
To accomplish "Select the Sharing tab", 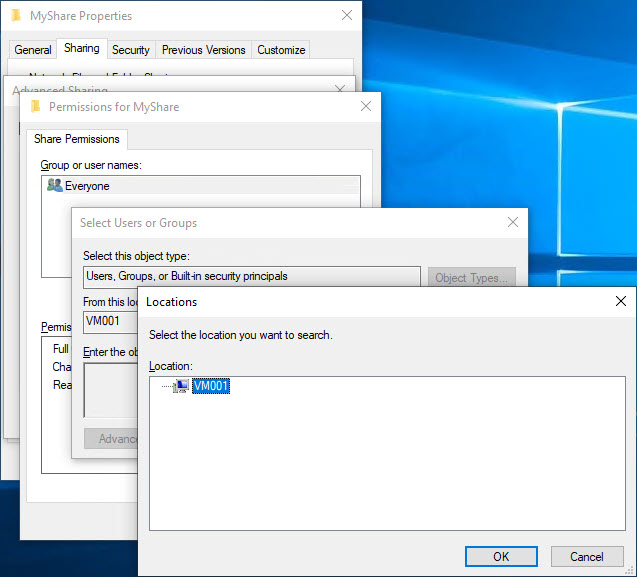I will pyautogui.click(x=82, y=48).
